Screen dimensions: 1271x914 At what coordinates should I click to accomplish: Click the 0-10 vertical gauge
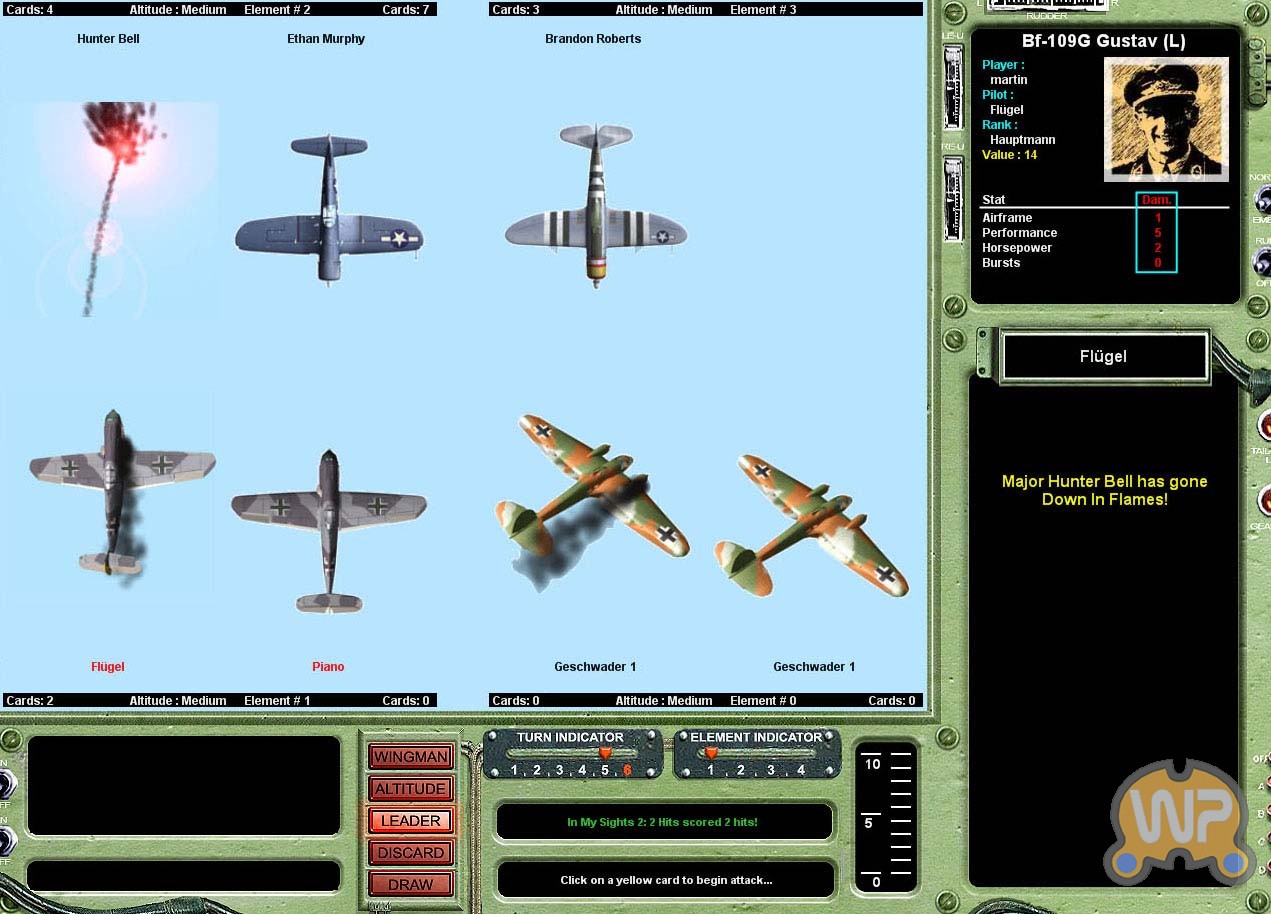coord(886,820)
